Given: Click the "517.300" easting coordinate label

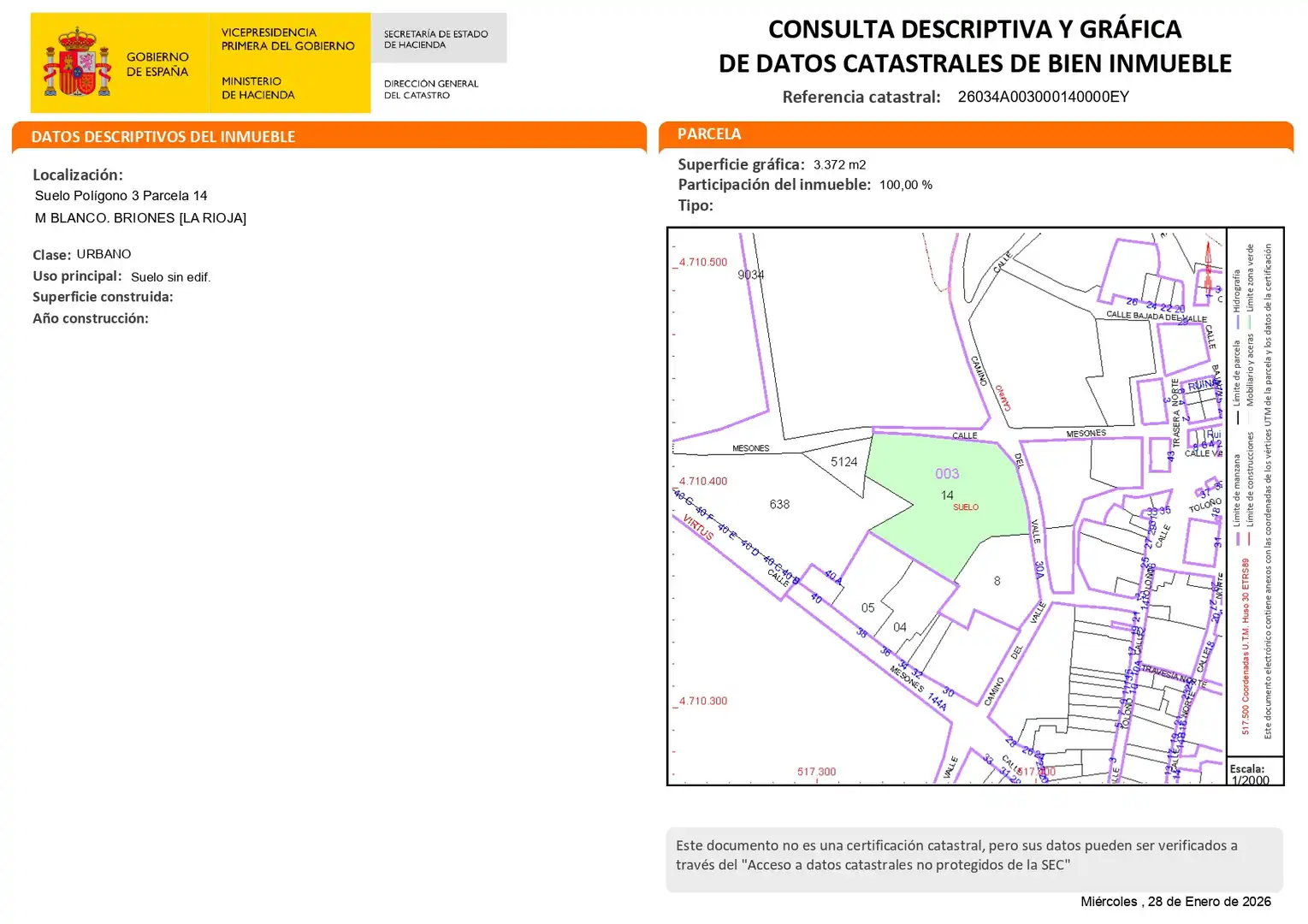Looking at the screenshot, I should tap(817, 772).
